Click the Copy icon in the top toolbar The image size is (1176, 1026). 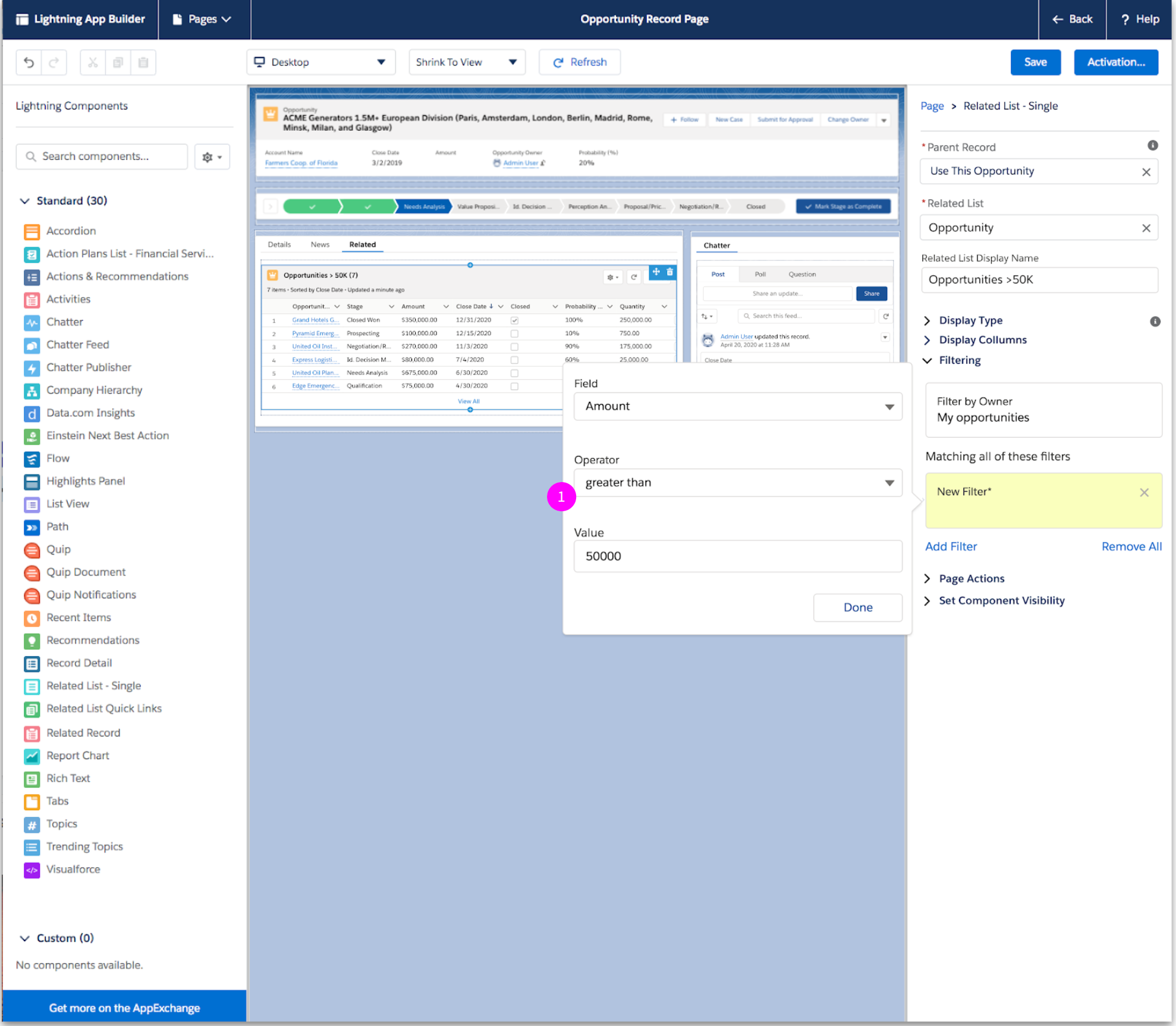(118, 62)
